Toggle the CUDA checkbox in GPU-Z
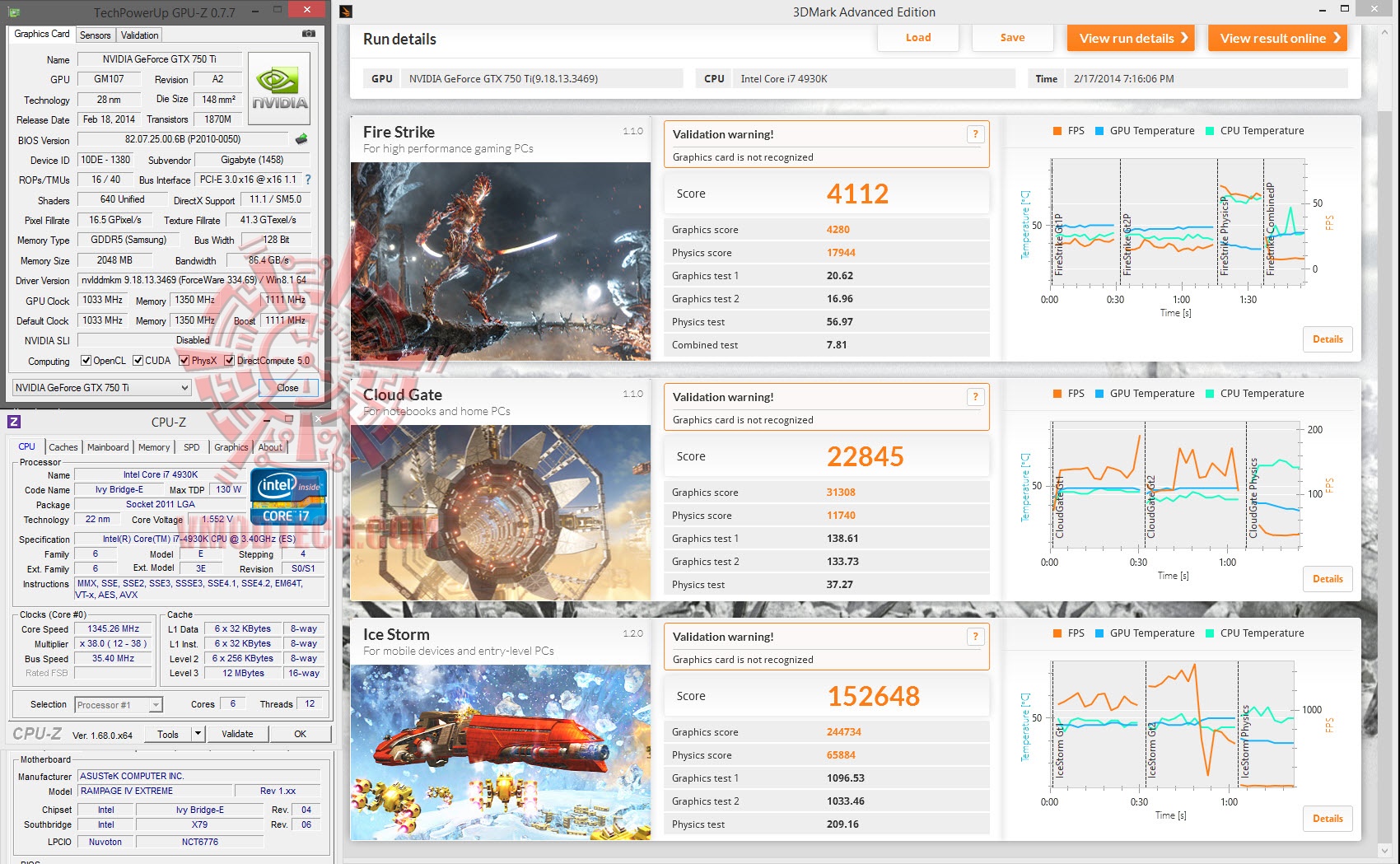 tap(138, 361)
